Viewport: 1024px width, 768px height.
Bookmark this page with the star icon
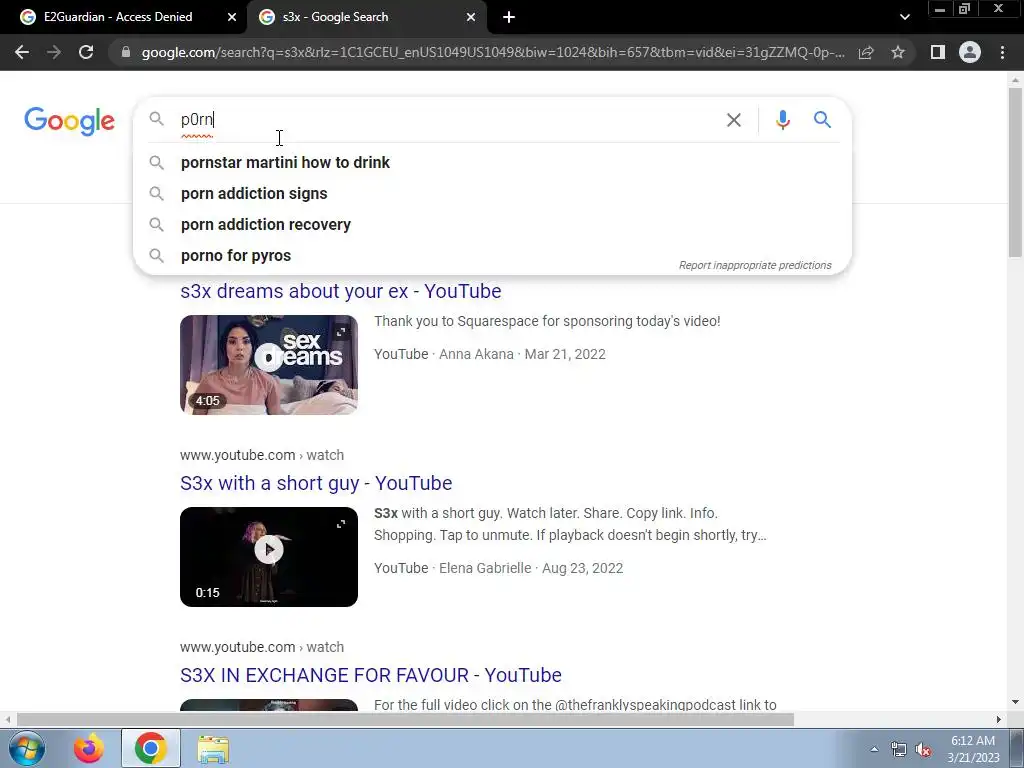(x=898, y=52)
